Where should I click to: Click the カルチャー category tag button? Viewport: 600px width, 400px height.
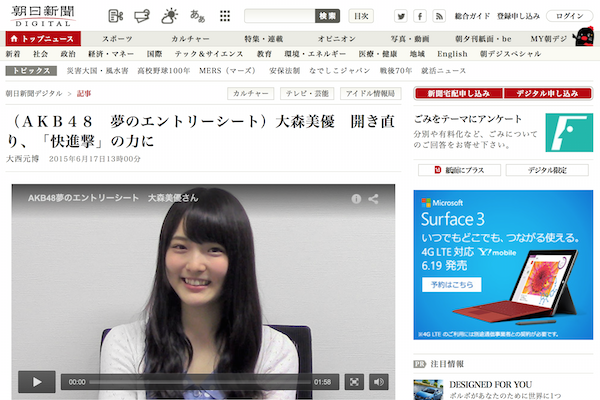(251, 93)
